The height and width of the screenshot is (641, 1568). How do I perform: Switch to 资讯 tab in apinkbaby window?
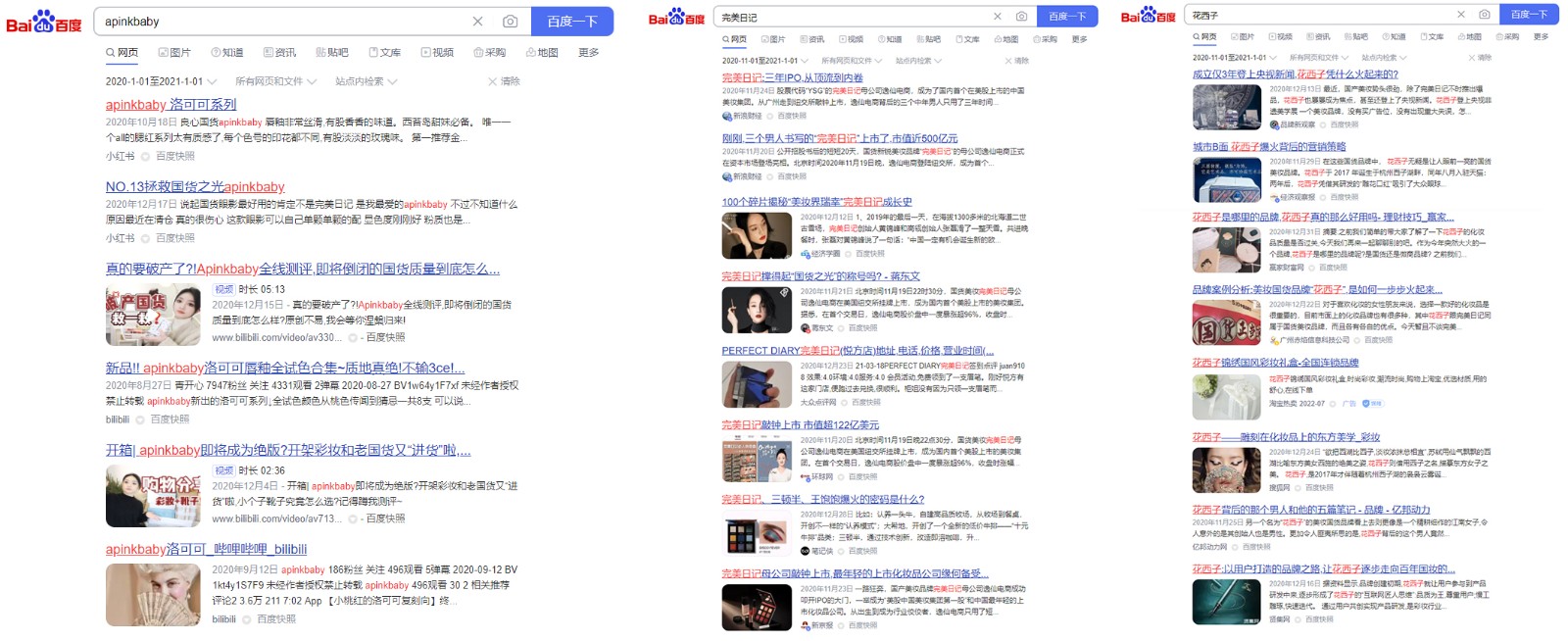(279, 53)
